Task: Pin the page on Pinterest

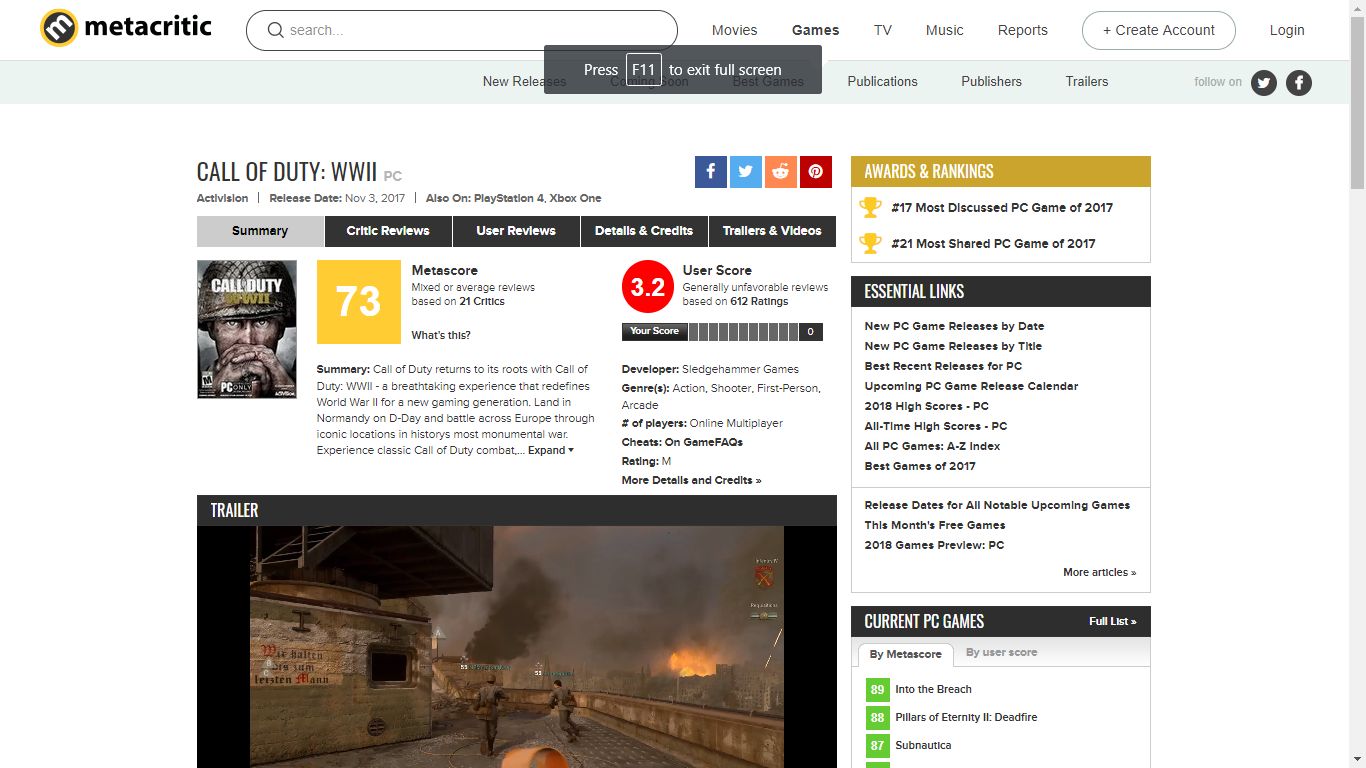Action: 816,171
